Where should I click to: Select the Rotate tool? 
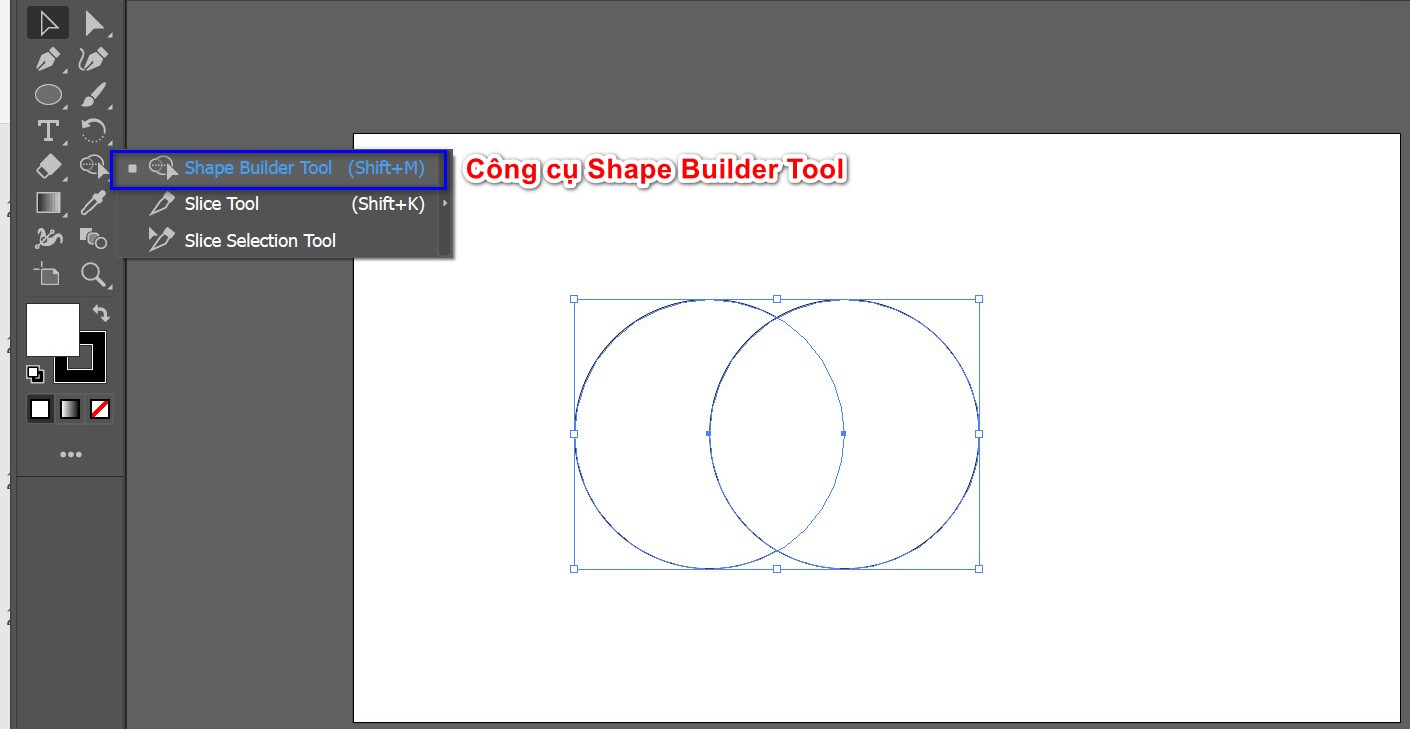coord(95,130)
